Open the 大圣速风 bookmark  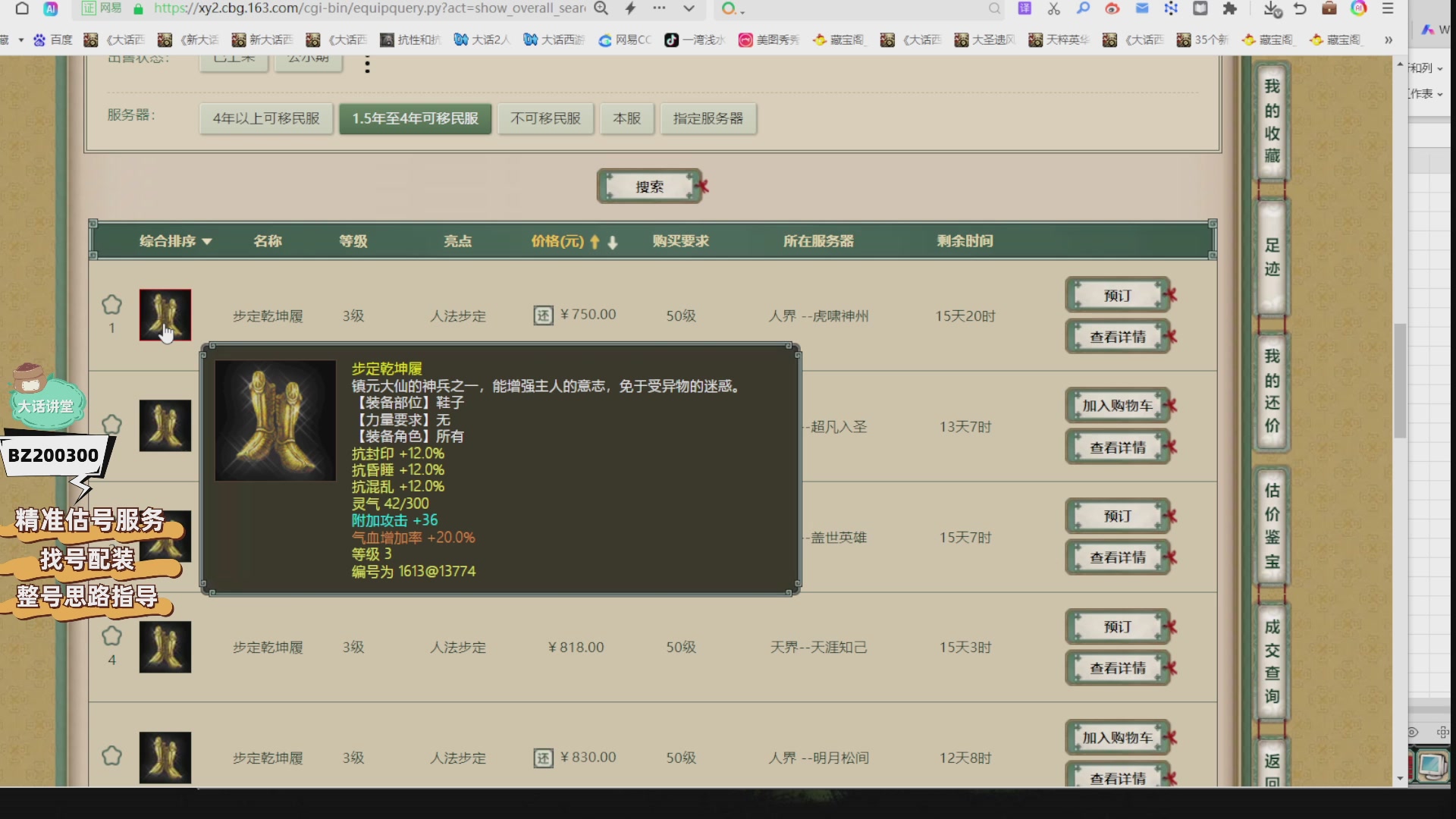985,39
